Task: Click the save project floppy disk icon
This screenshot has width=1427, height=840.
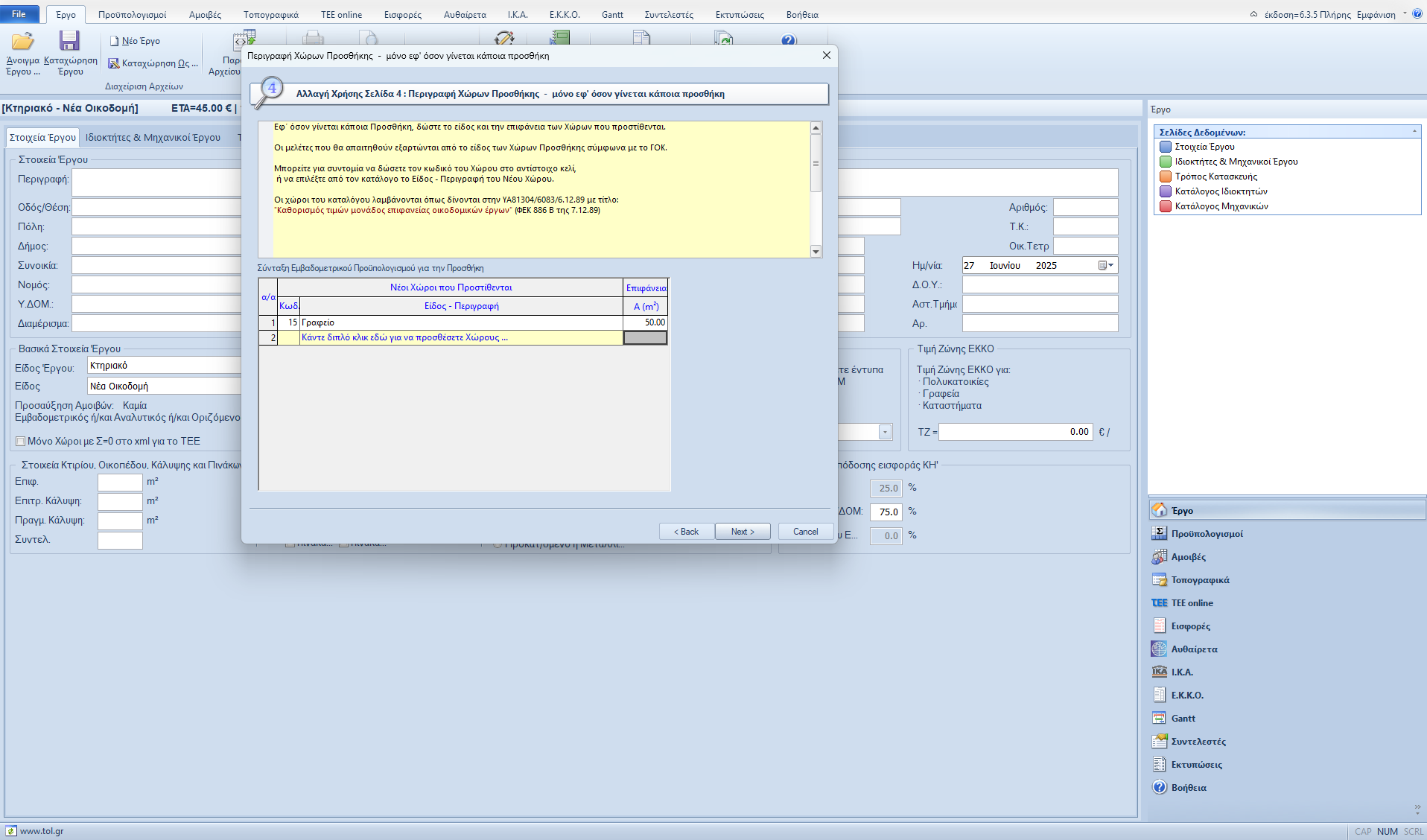Action: pyautogui.click(x=70, y=42)
